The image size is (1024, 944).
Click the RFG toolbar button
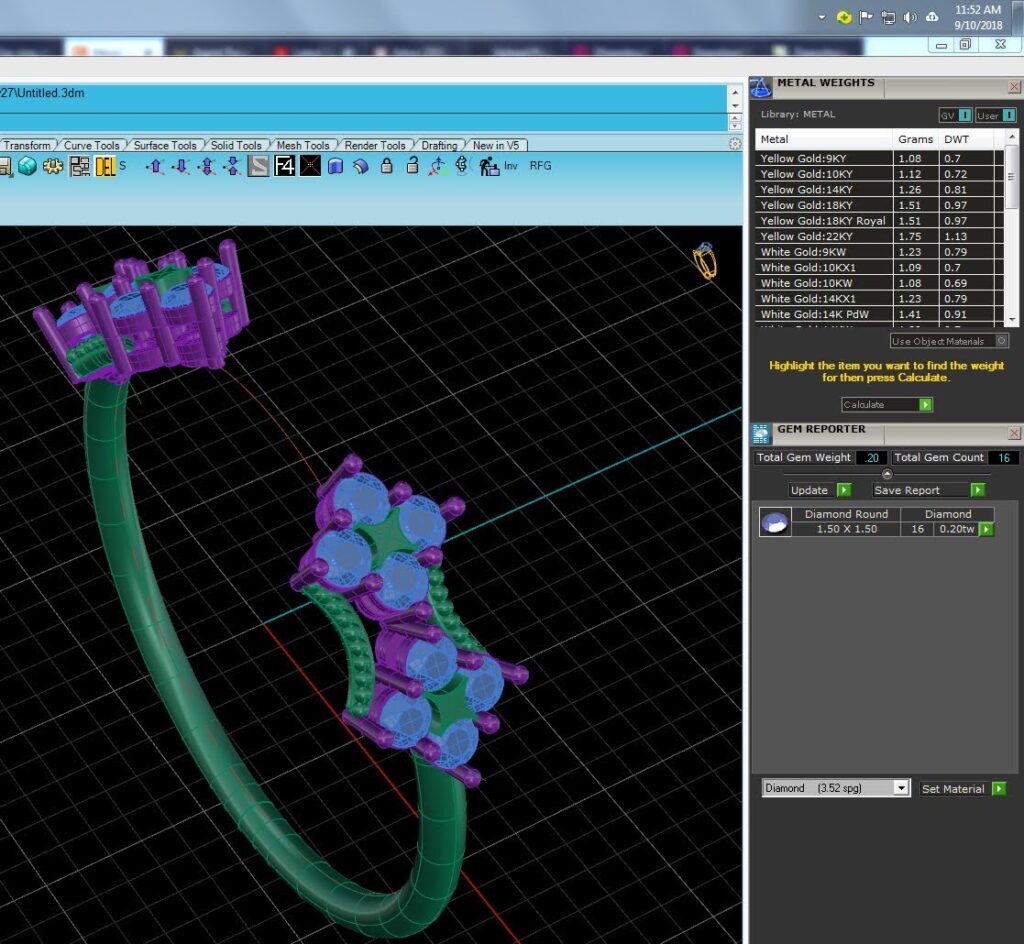coord(540,166)
